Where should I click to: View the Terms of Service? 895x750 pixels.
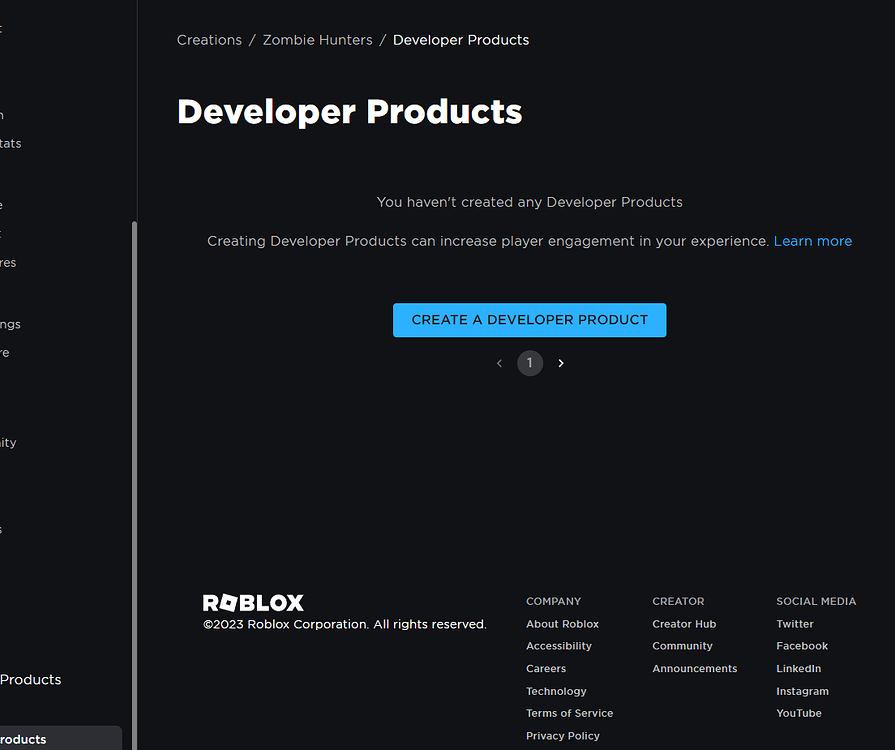coord(569,713)
